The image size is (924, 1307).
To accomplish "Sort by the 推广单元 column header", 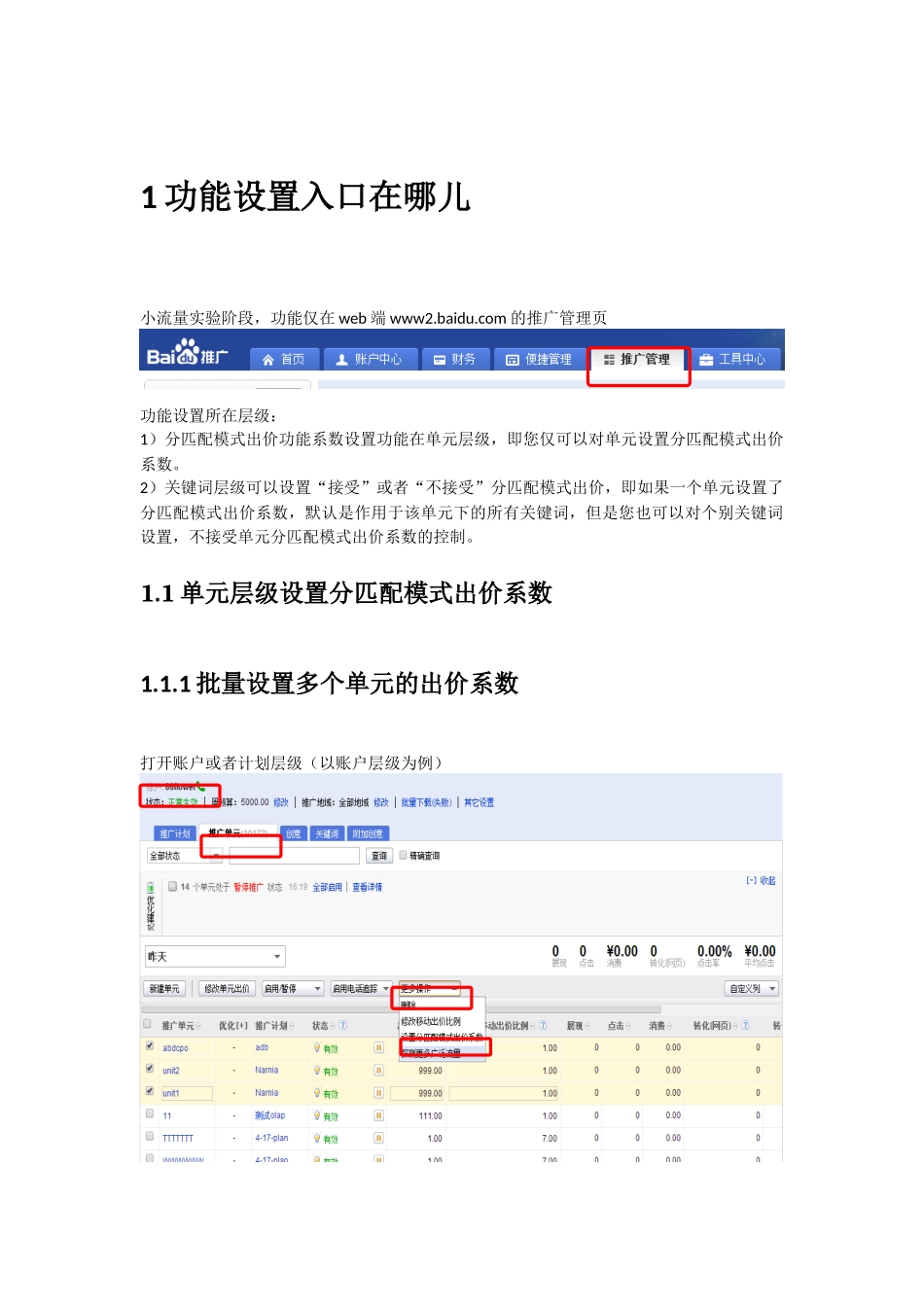I will [x=181, y=1025].
